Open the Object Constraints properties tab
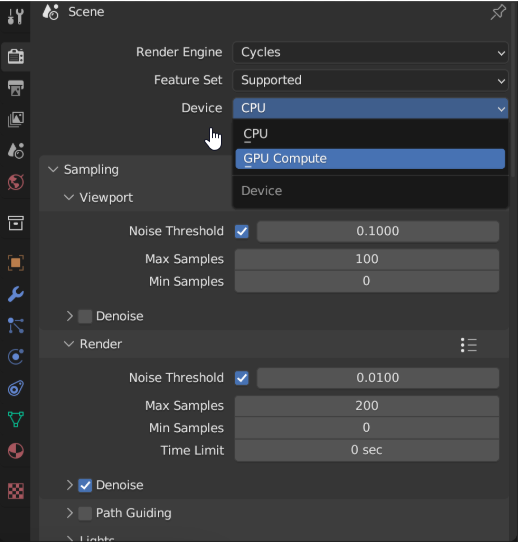The height and width of the screenshot is (542, 518). (16, 388)
